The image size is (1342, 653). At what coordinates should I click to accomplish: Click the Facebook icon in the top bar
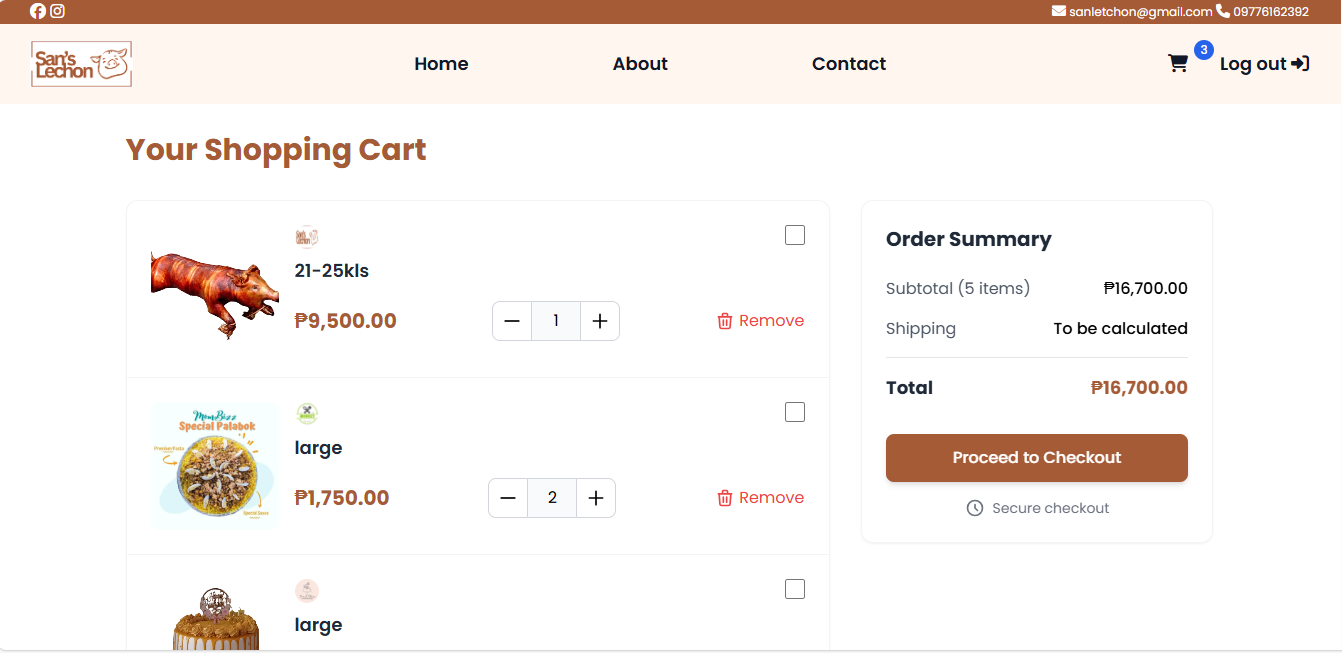click(x=37, y=11)
